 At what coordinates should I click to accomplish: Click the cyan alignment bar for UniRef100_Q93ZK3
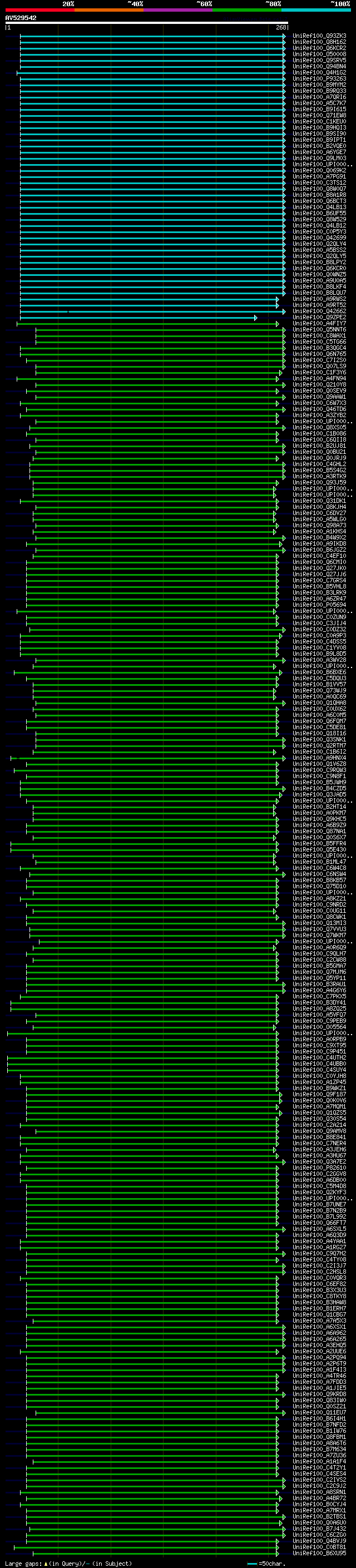[152, 36]
